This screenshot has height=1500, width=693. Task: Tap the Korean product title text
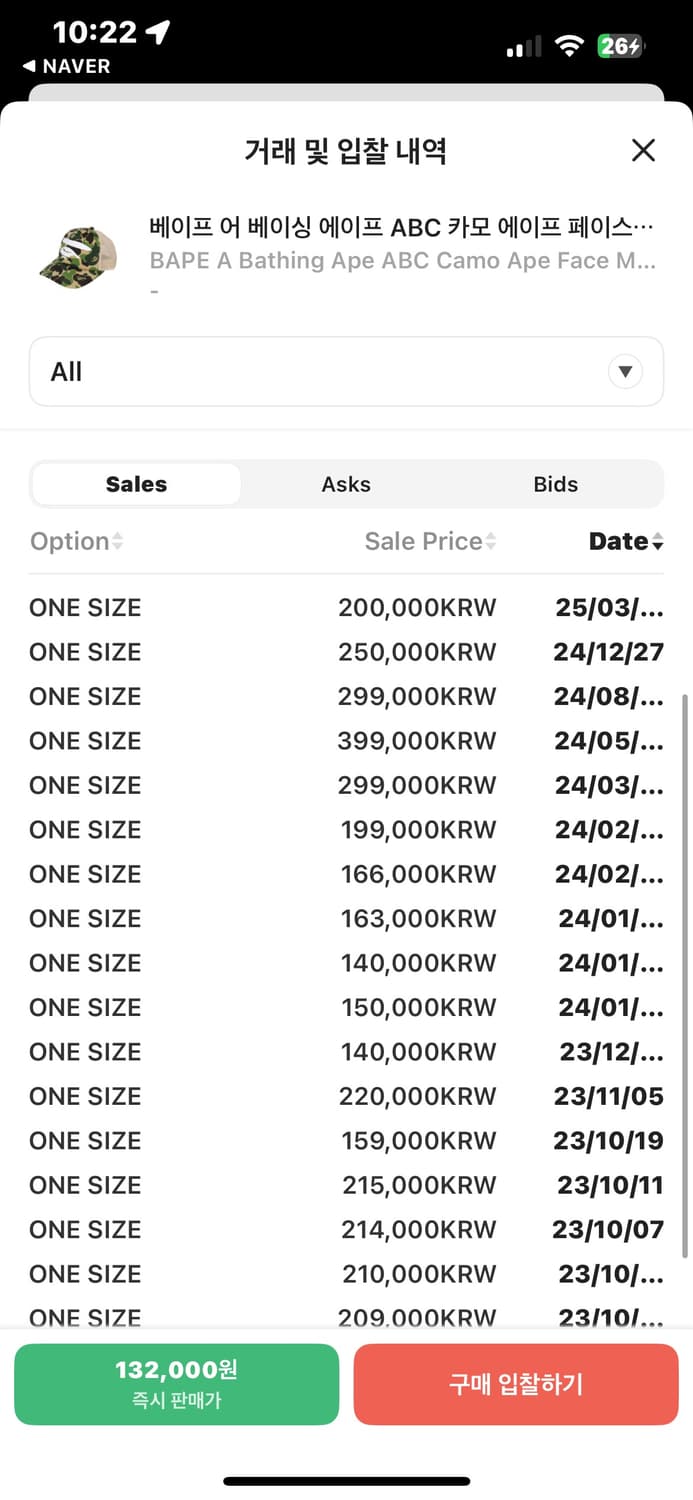point(401,227)
